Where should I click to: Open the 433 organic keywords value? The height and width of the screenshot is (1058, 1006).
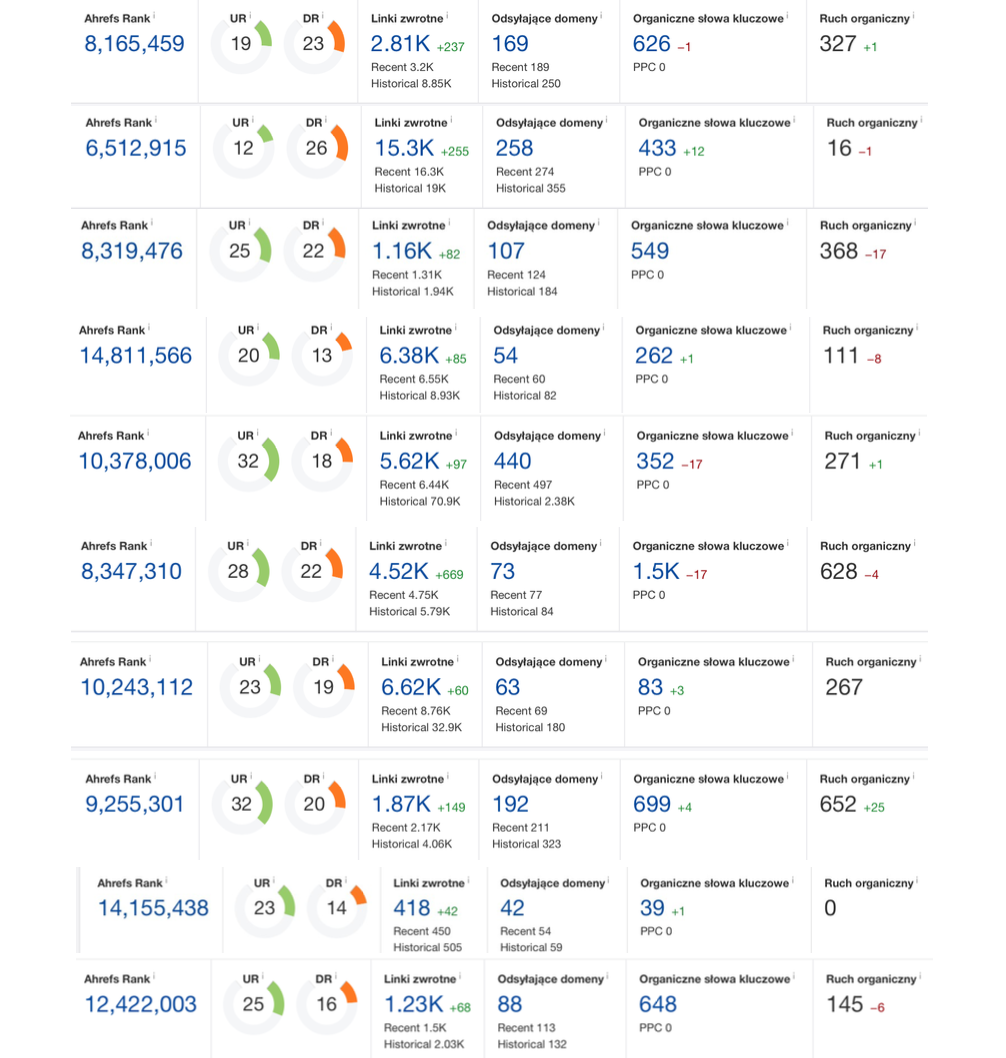(657, 148)
